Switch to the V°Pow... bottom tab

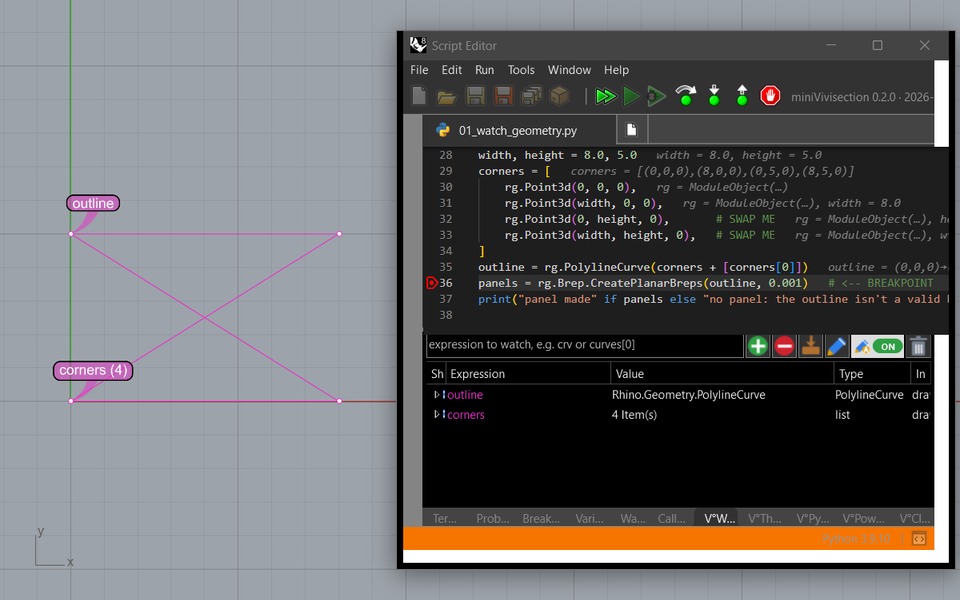(x=863, y=519)
